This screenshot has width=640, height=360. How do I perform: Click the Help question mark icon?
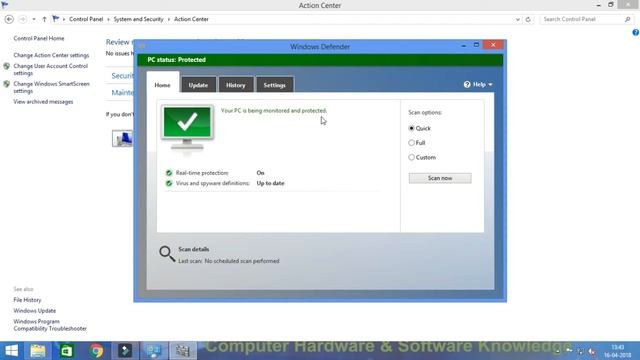467,84
